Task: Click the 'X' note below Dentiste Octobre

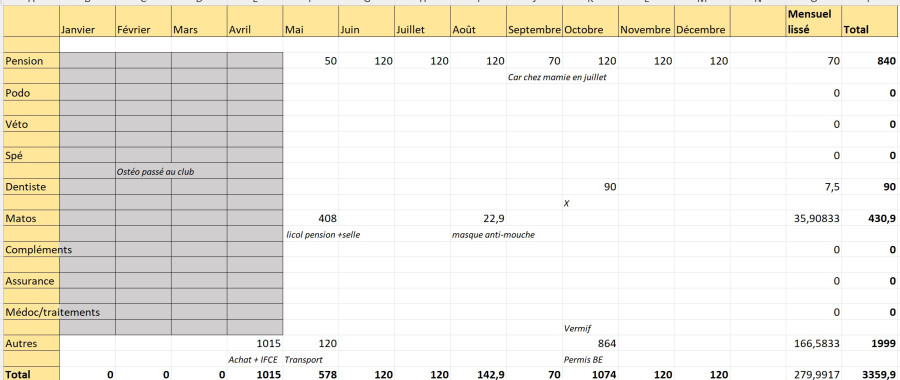Action: pyautogui.click(x=567, y=203)
